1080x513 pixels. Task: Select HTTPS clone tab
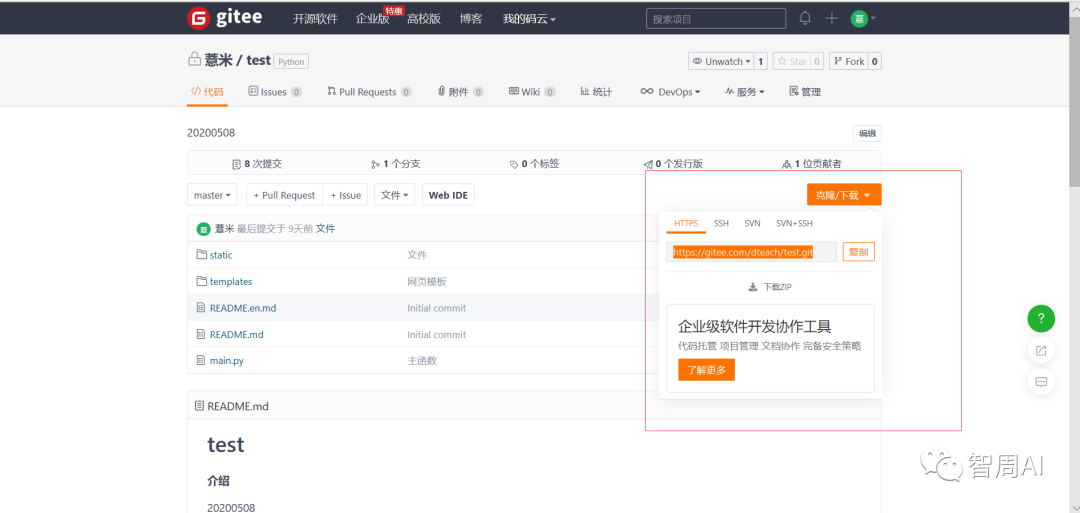pos(686,223)
